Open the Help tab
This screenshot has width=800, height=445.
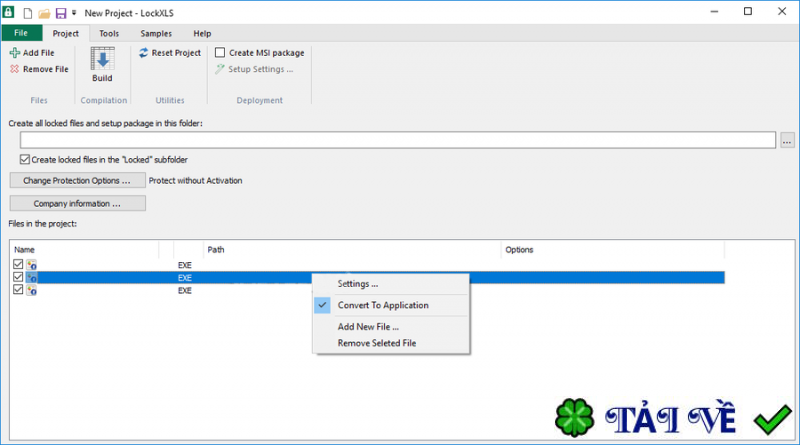202,33
